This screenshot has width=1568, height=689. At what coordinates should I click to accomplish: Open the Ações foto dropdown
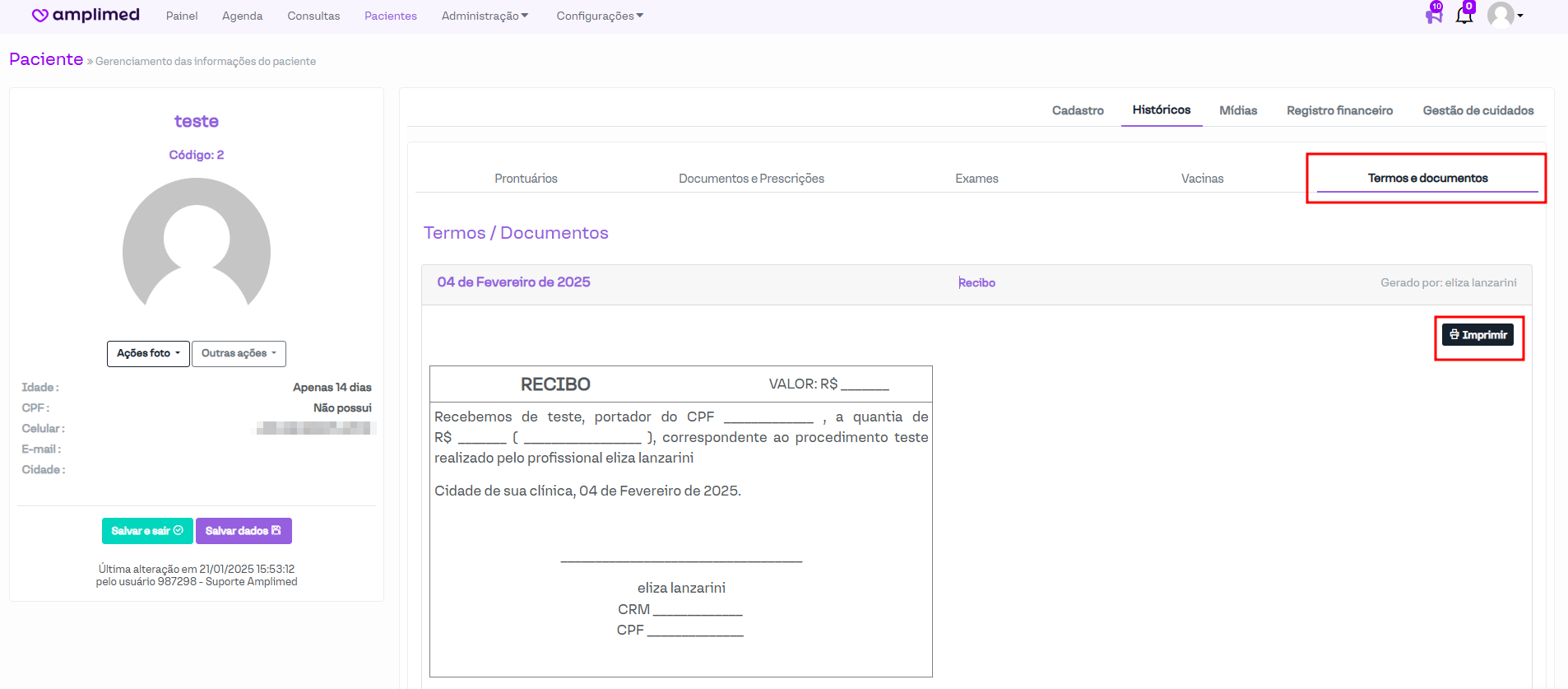tap(148, 353)
